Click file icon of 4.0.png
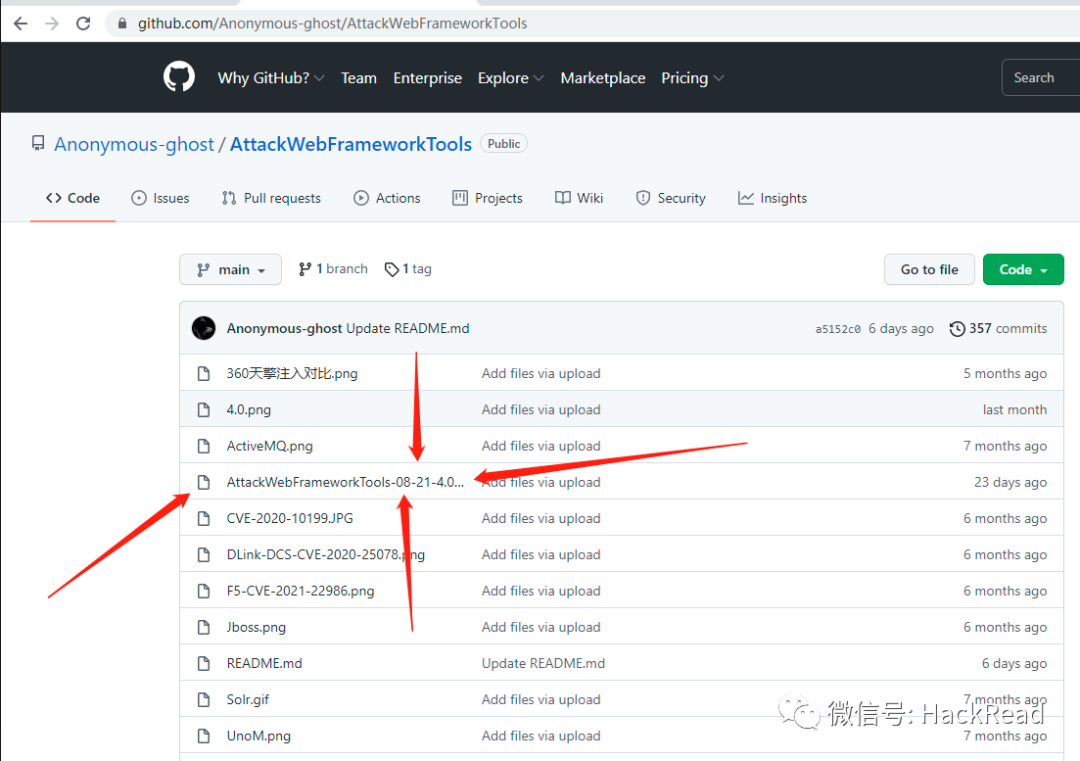 [x=203, y=410]
